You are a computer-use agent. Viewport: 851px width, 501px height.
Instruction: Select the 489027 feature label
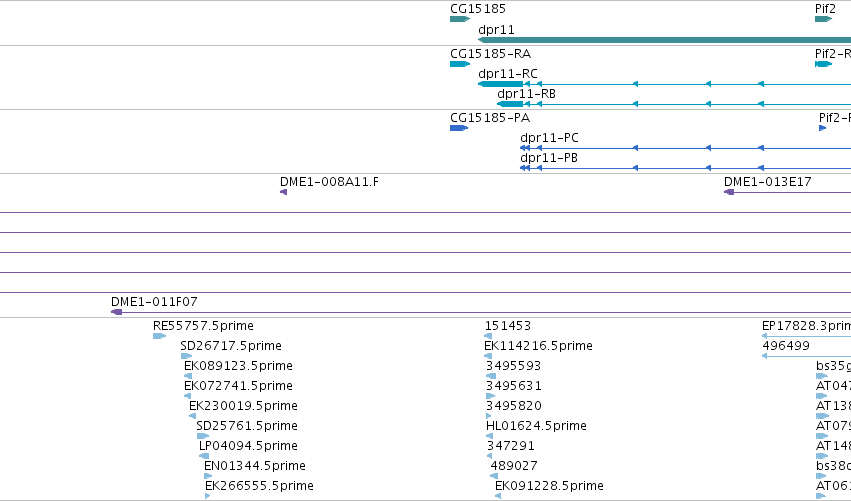514,466
